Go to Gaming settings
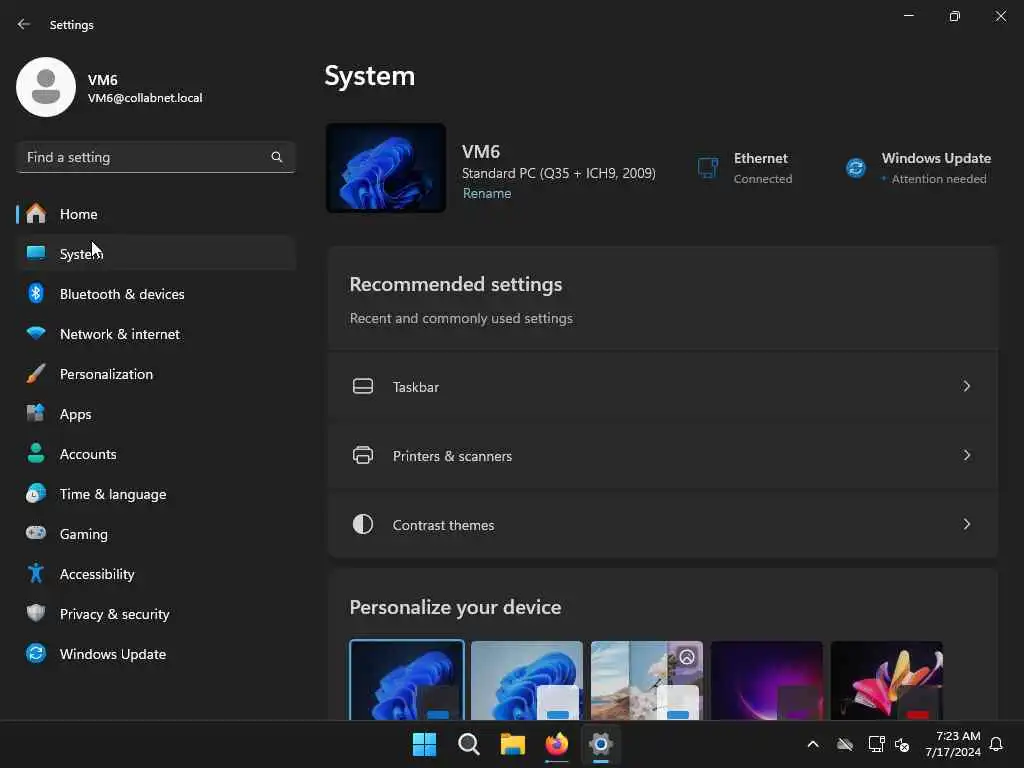1024x768 pixels. point(156,533)
